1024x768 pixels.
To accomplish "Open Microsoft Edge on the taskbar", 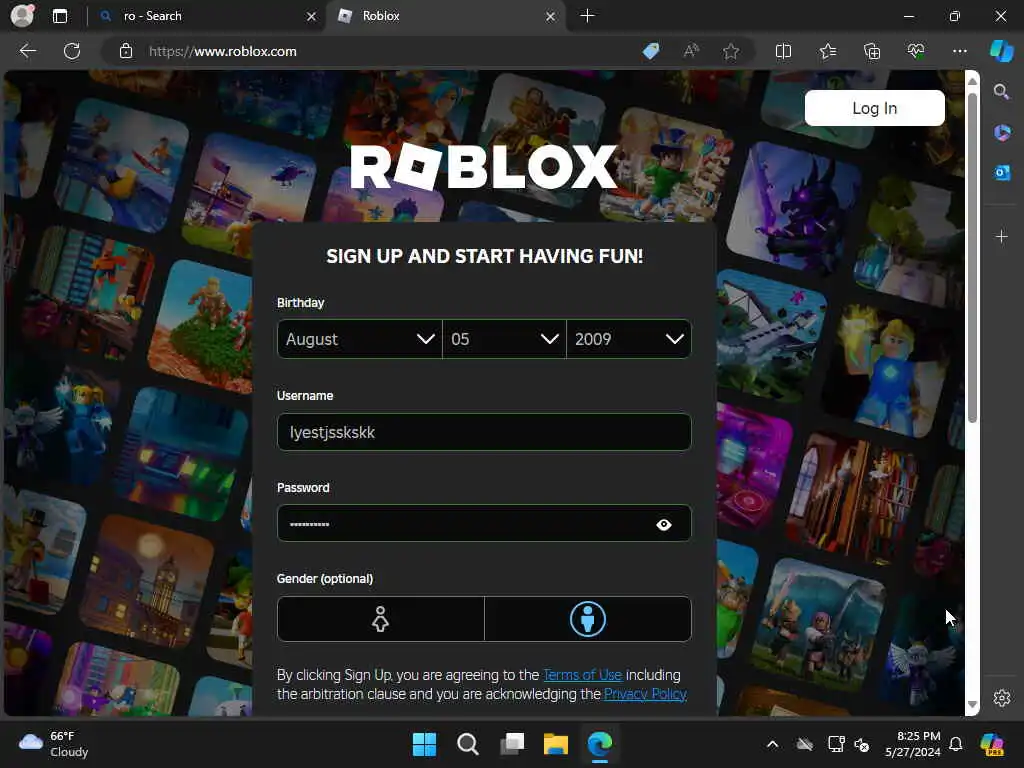I will (600, 744).
